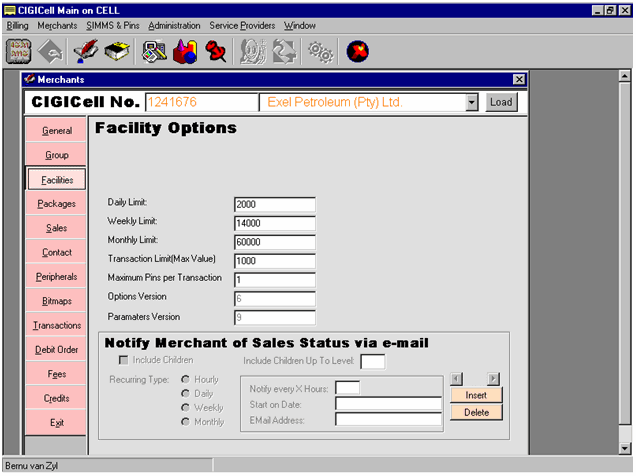Close the Merchants child window

click(519, 79)
